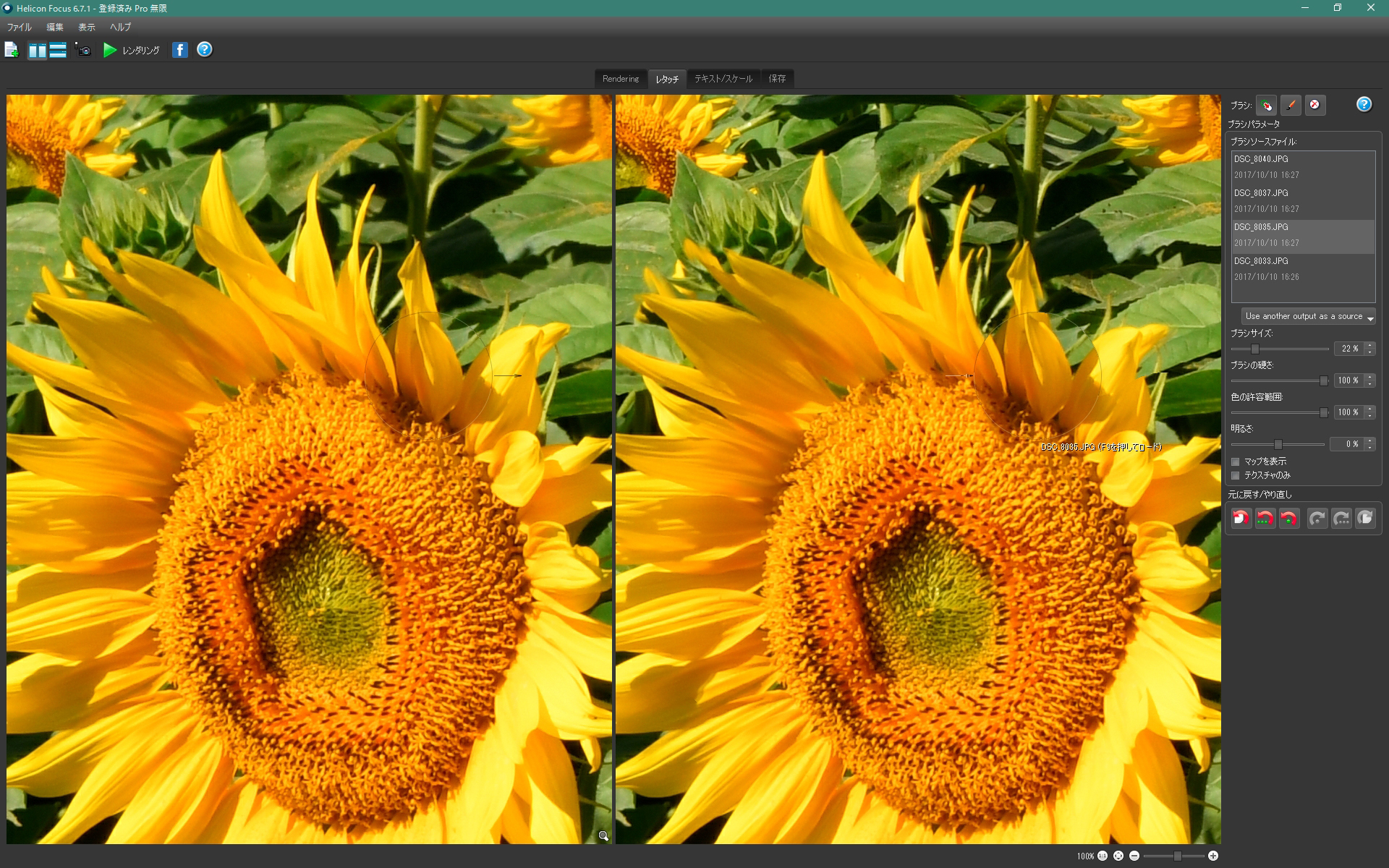Switch to the テキスト/スケール tab

[723, 78]
